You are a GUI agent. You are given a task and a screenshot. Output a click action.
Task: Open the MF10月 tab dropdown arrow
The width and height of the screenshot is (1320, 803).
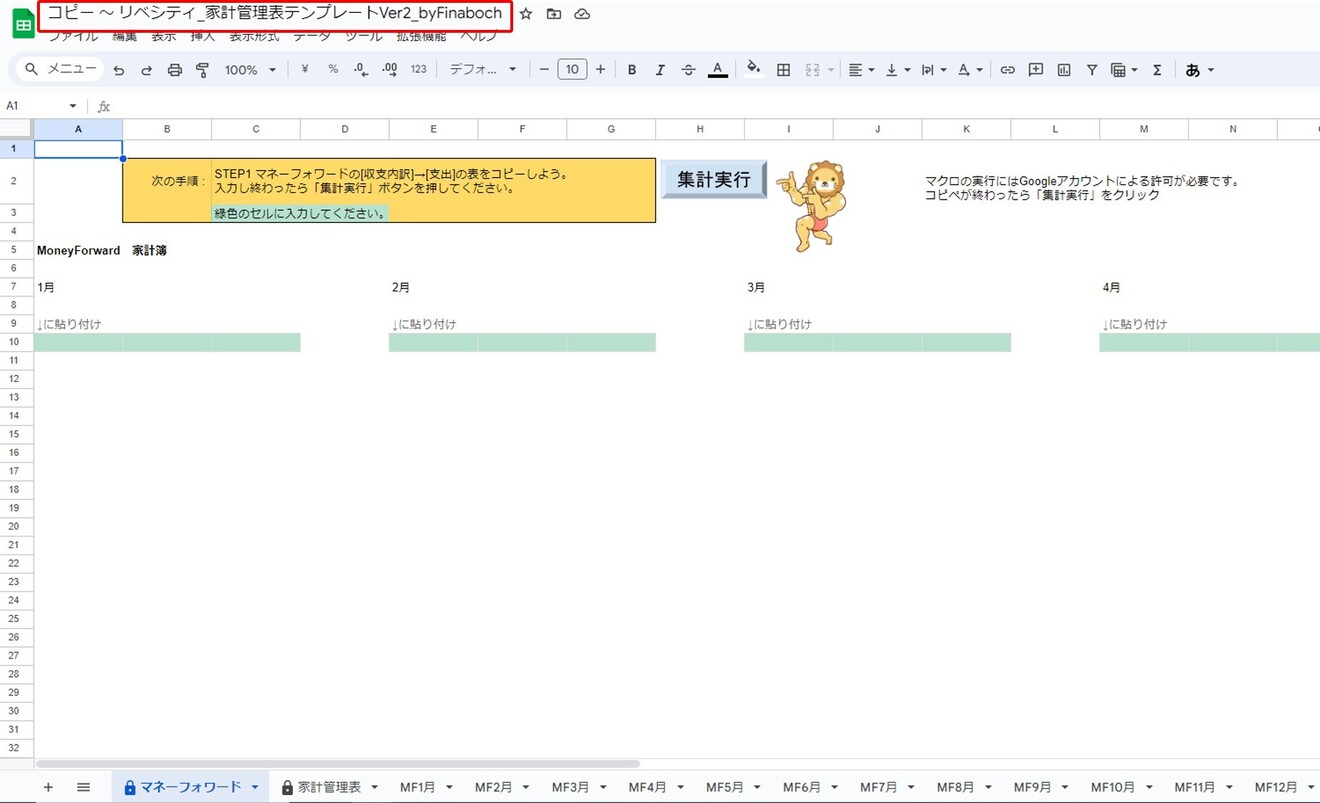point(1151,788)
